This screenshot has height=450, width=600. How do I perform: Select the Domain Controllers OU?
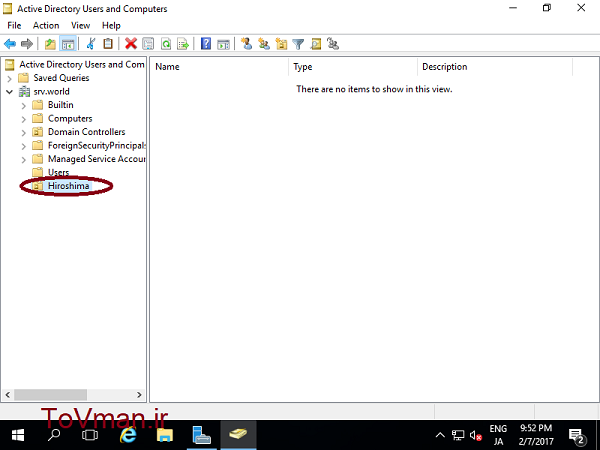coord(86,132)
